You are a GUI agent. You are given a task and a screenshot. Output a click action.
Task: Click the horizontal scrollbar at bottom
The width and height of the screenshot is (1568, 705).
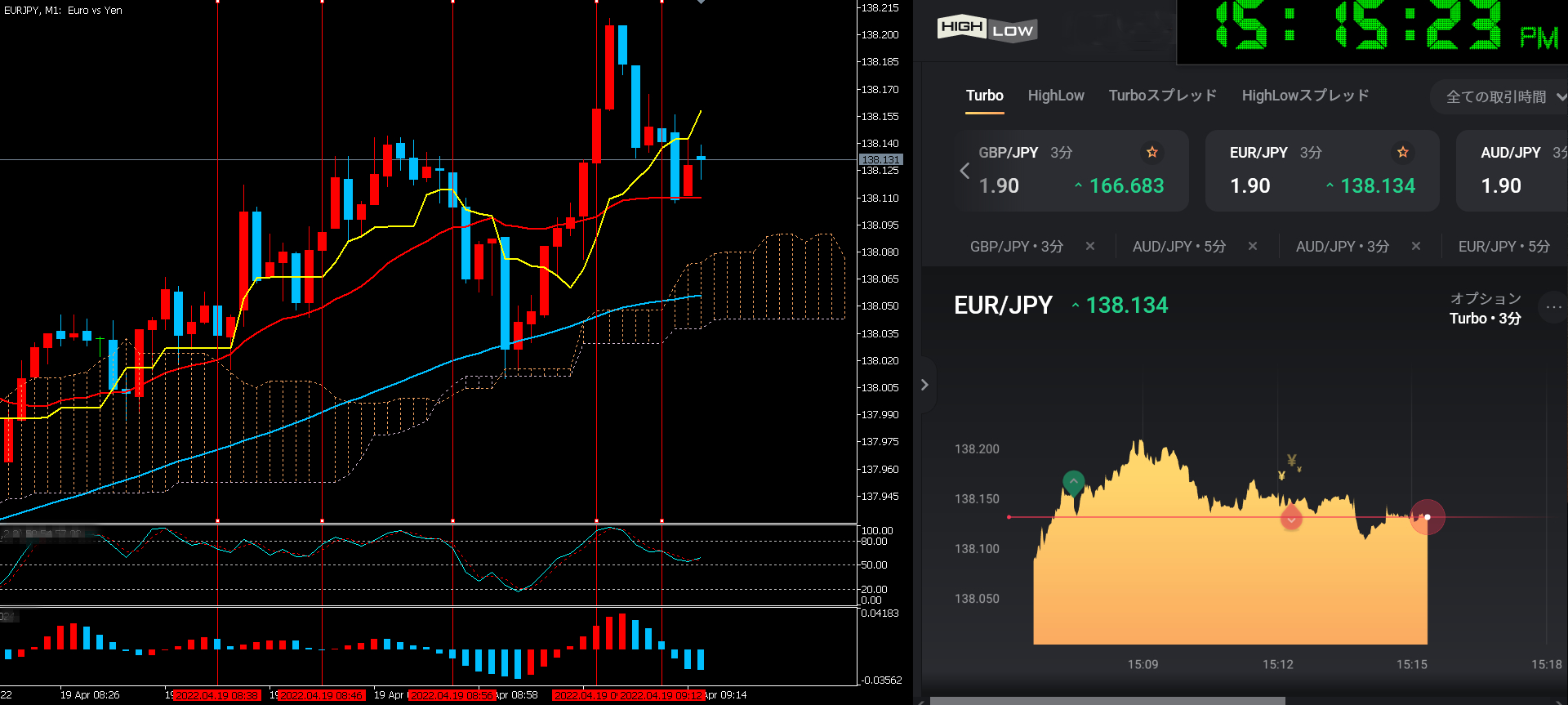tap(1107, 700)
